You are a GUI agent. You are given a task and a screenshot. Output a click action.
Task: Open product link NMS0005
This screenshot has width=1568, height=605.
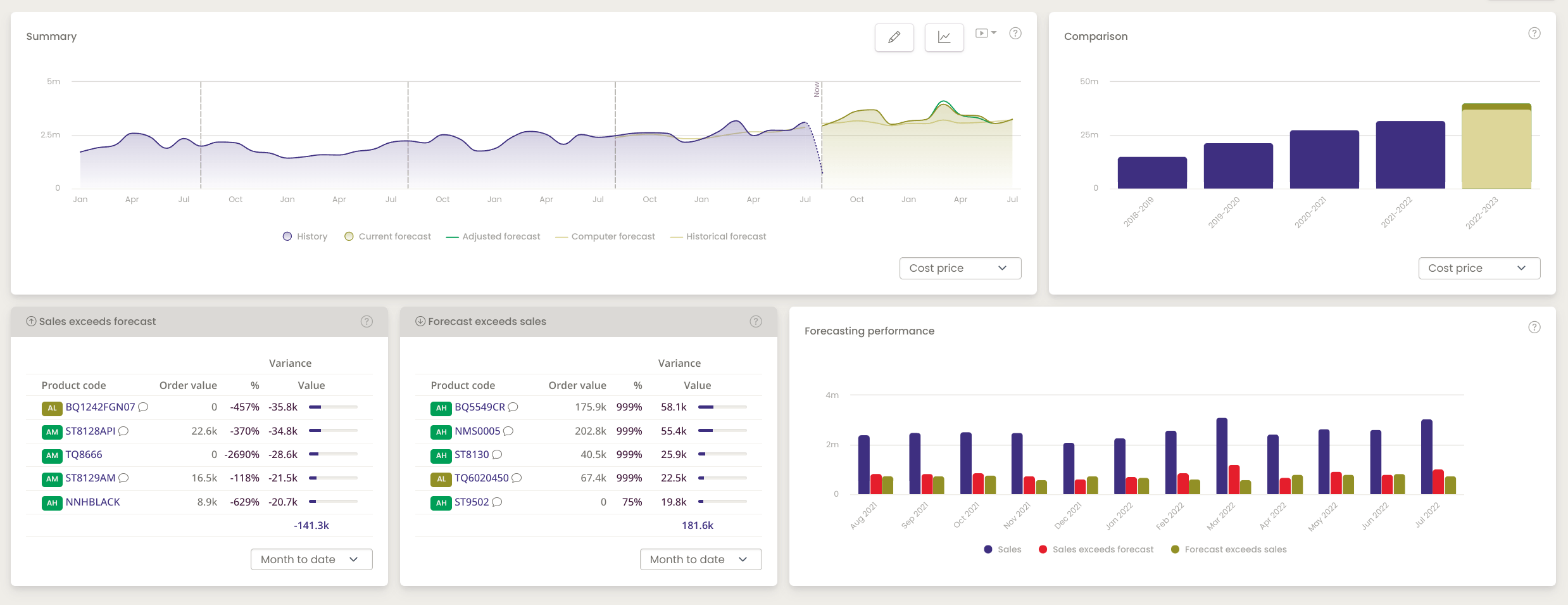477,431
